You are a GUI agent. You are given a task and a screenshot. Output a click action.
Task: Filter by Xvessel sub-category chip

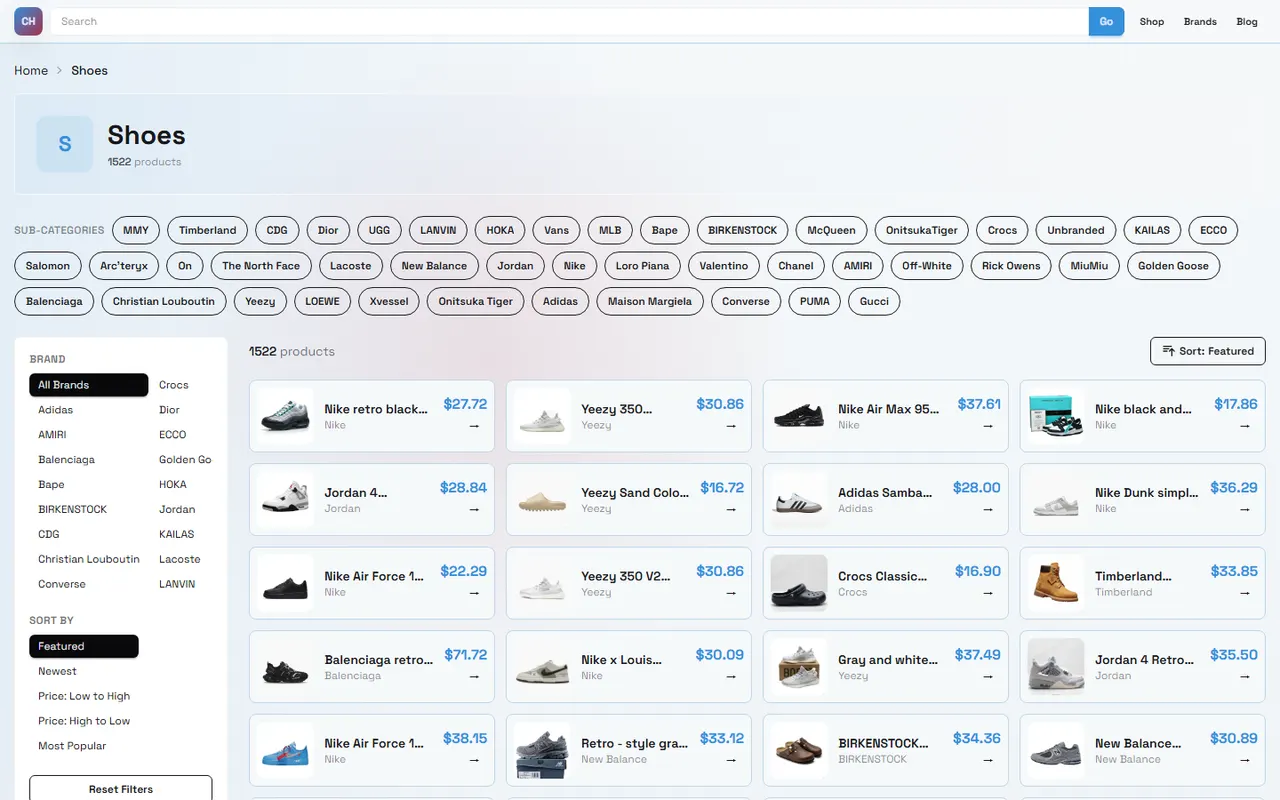[x=389, y=301]
